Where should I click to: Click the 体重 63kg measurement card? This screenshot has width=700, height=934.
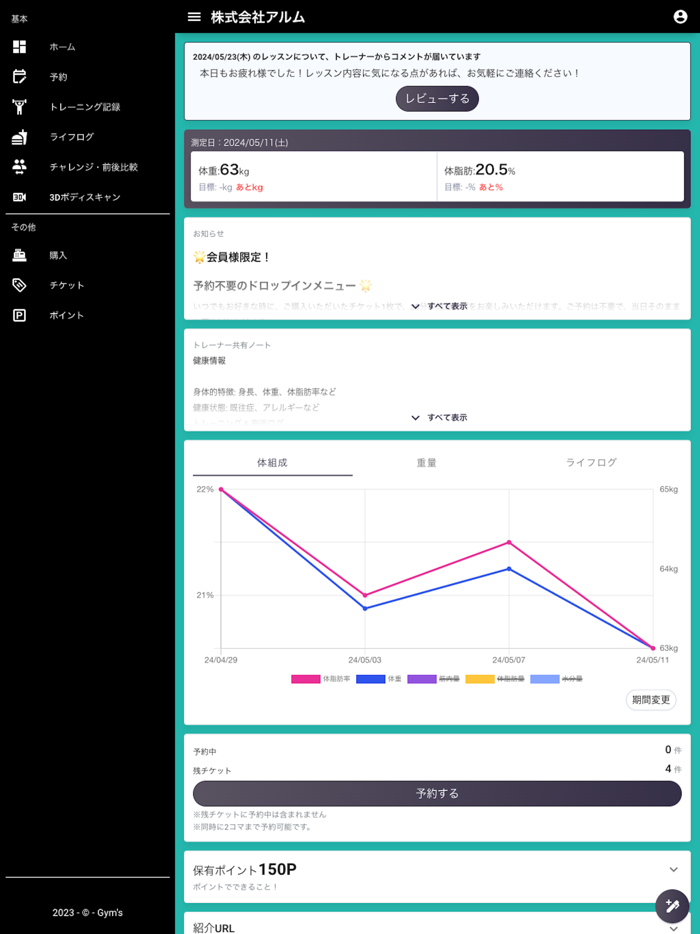[x=314, y=177]
